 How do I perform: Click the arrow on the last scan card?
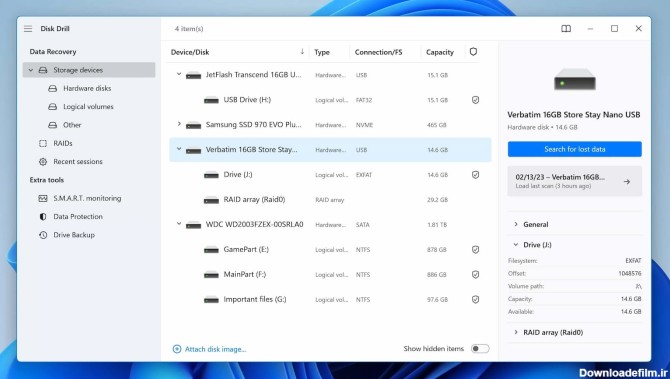click(x=626, y=182)
